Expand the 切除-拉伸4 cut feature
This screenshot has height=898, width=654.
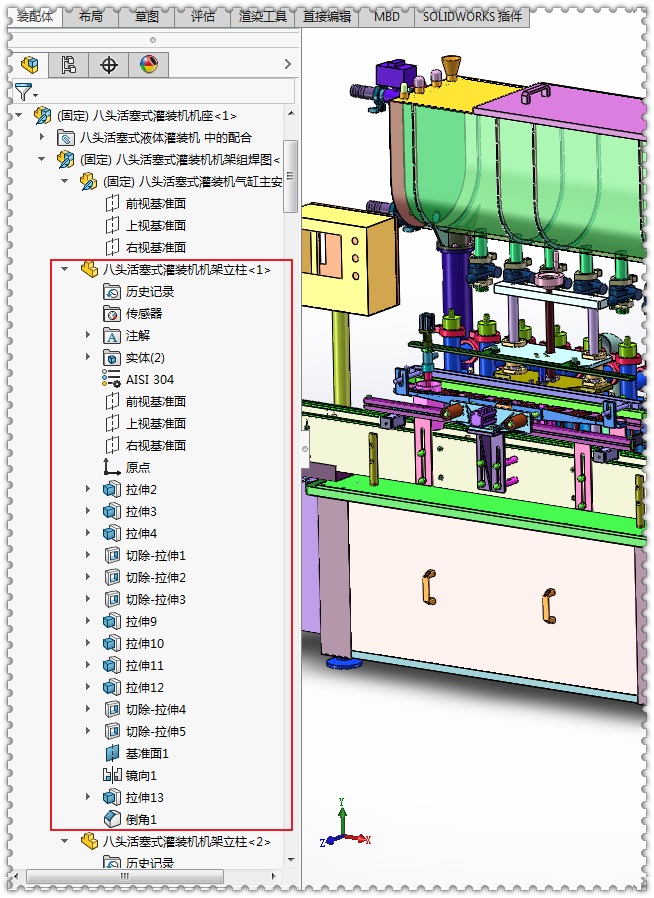(88, 709)
